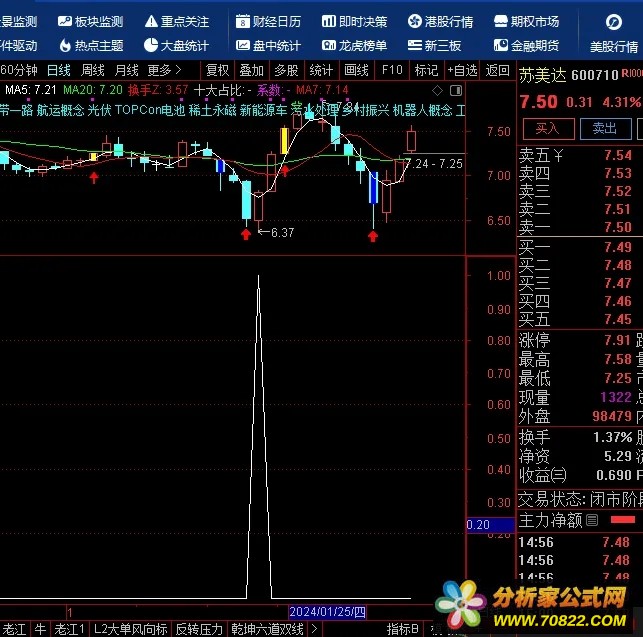Click the 外盘 value 98479

click(612, 416)
